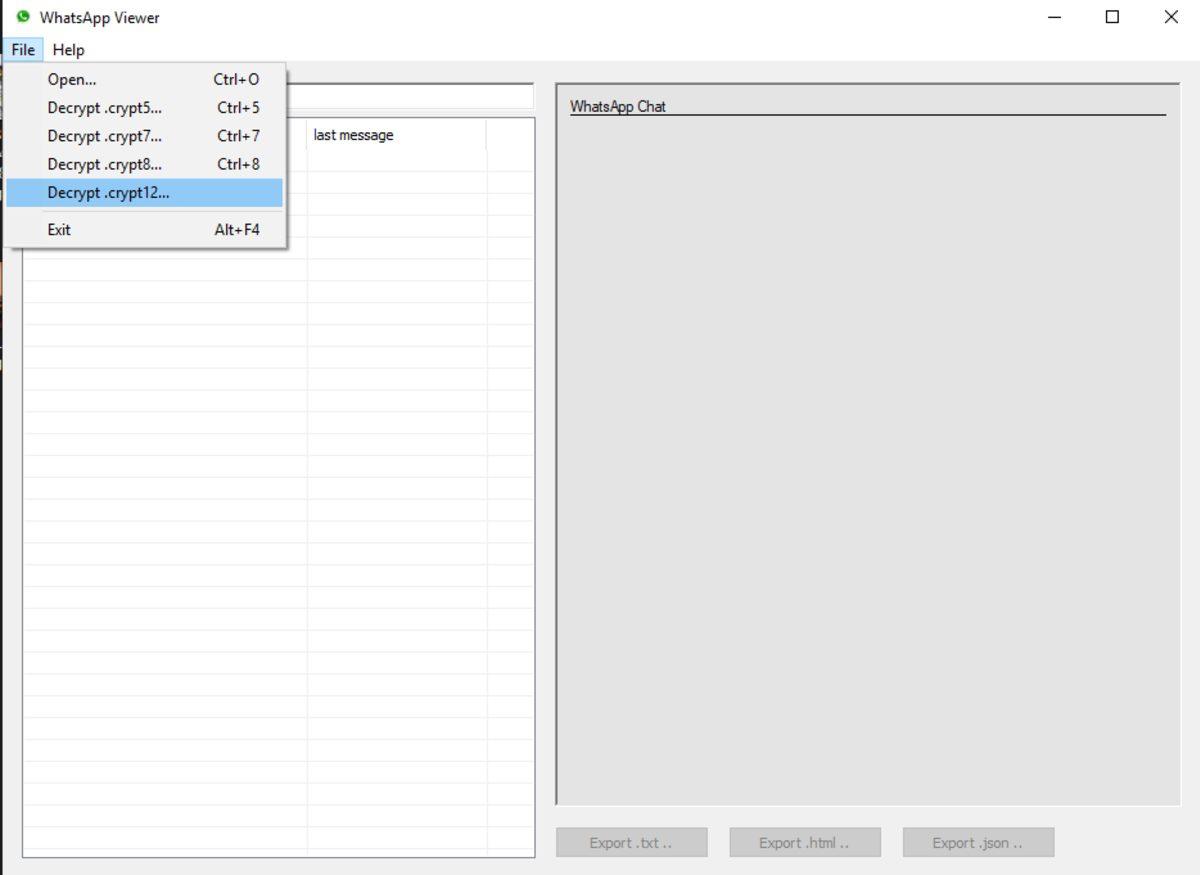Viewport: 1200px width, 875px height.
Task: Sort by the last message column header
Action: (395, 135)
